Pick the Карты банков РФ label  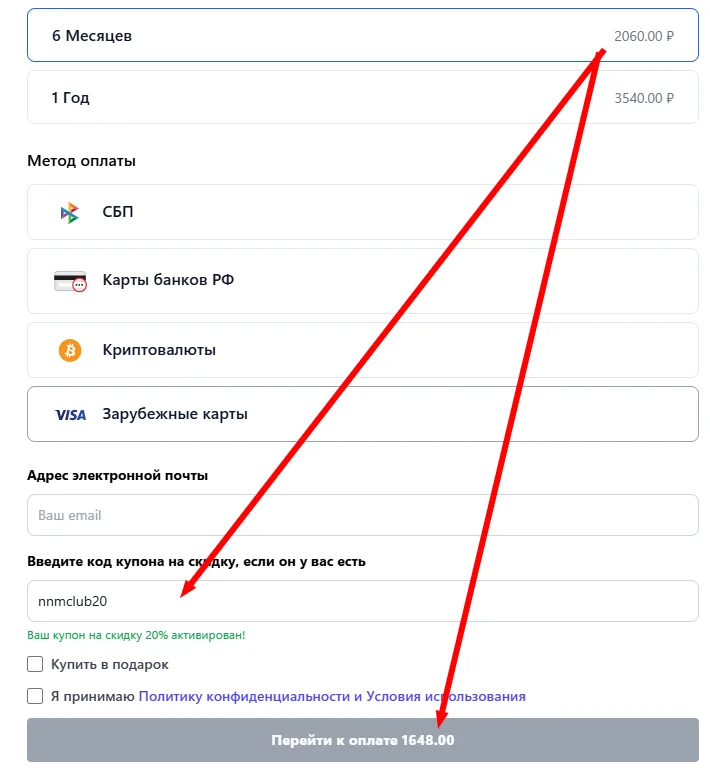pyautogui.click(x=168, y=280)
